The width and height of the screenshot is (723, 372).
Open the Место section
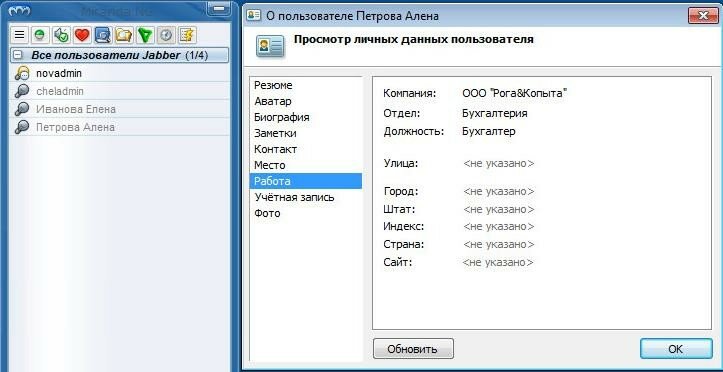coord(305,165)
